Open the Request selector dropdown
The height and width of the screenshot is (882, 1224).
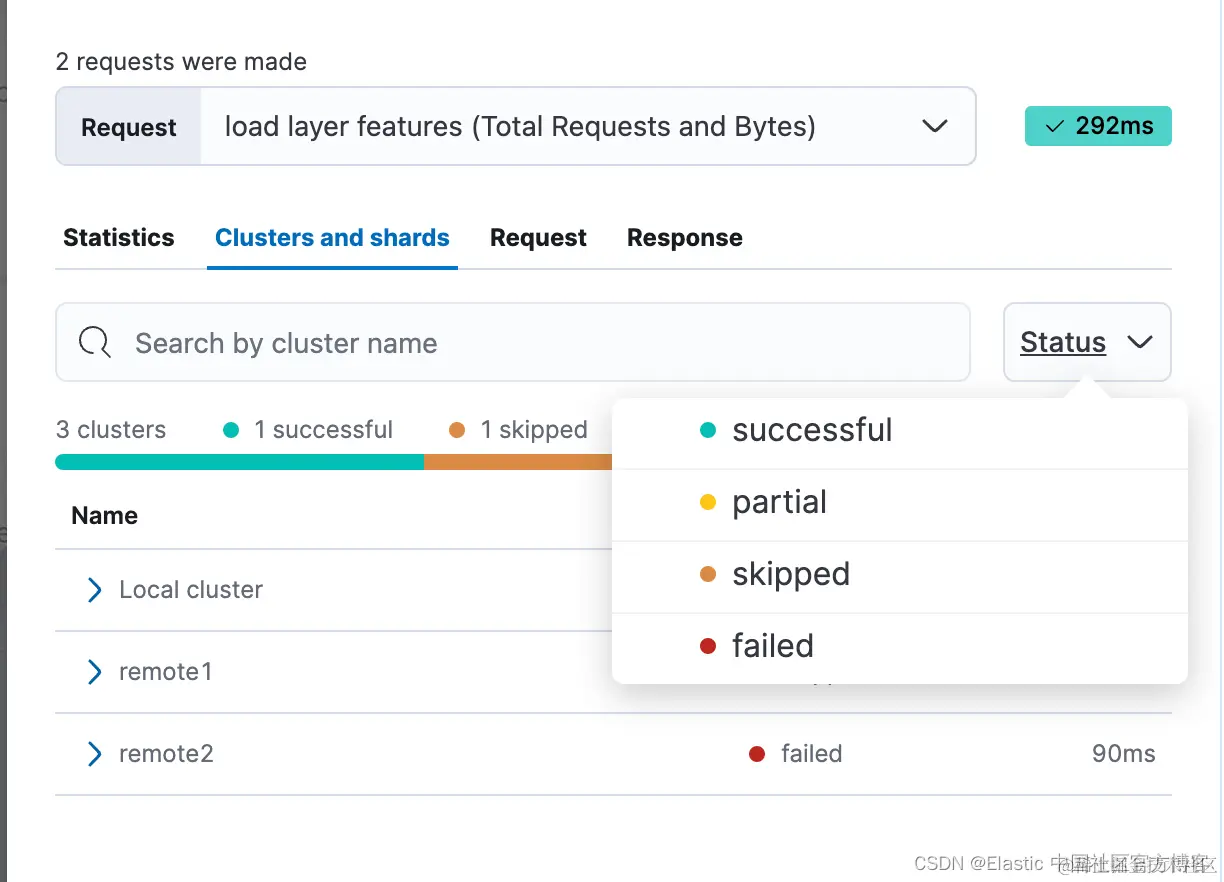pos(587,127)
